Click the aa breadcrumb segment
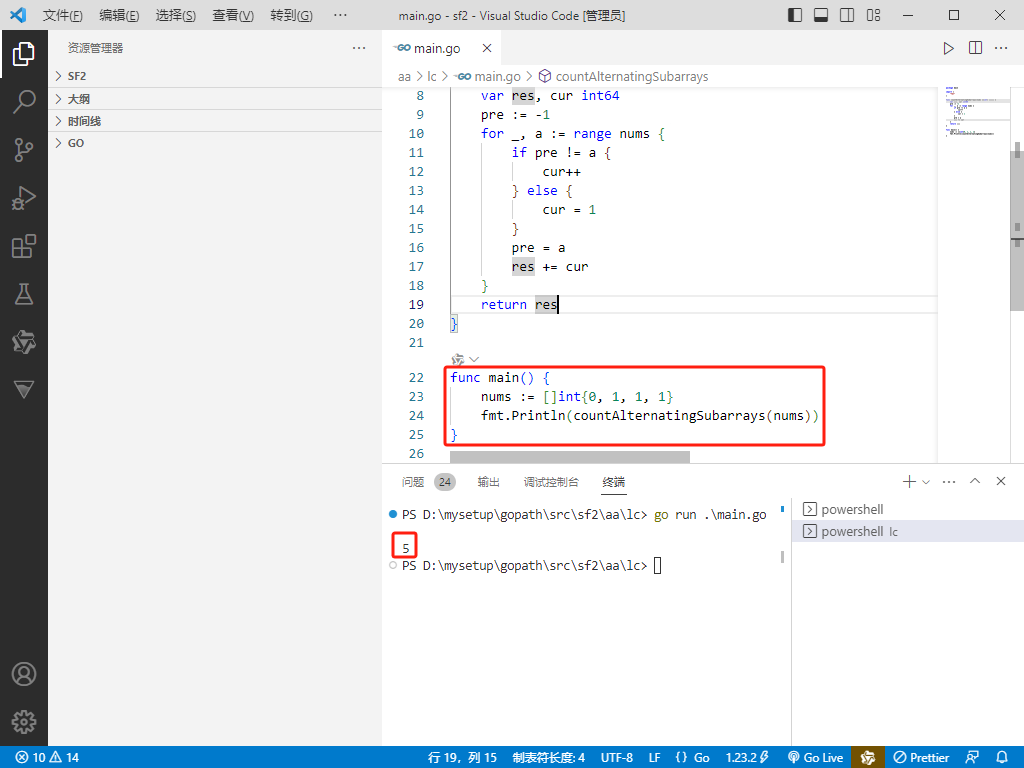The image size is (1024, 768). (x=404, y=76)
